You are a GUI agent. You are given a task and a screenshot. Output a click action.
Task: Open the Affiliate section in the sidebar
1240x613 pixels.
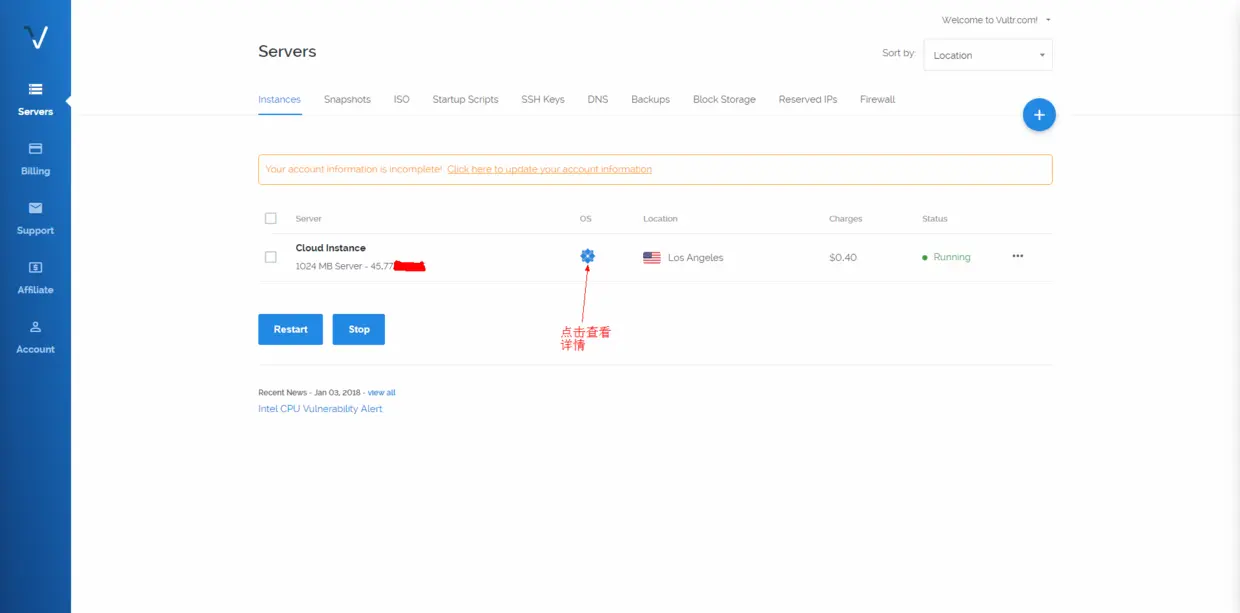click(x=35, y=277)
